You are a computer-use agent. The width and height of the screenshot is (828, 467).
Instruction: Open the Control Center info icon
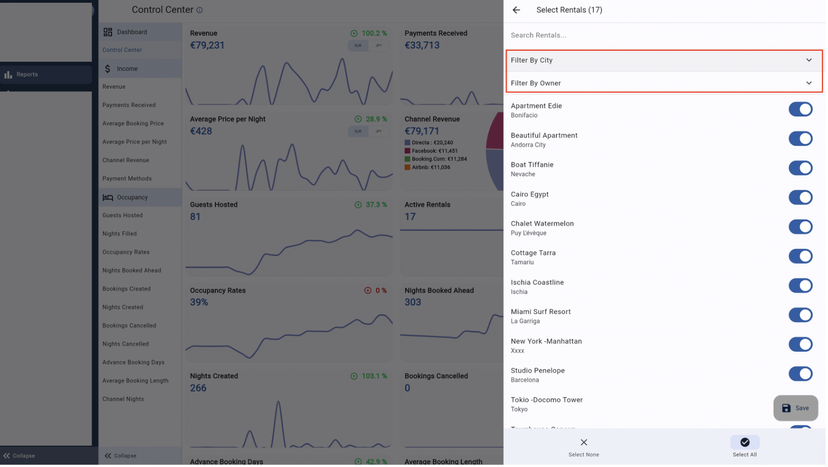pos(200,10)
